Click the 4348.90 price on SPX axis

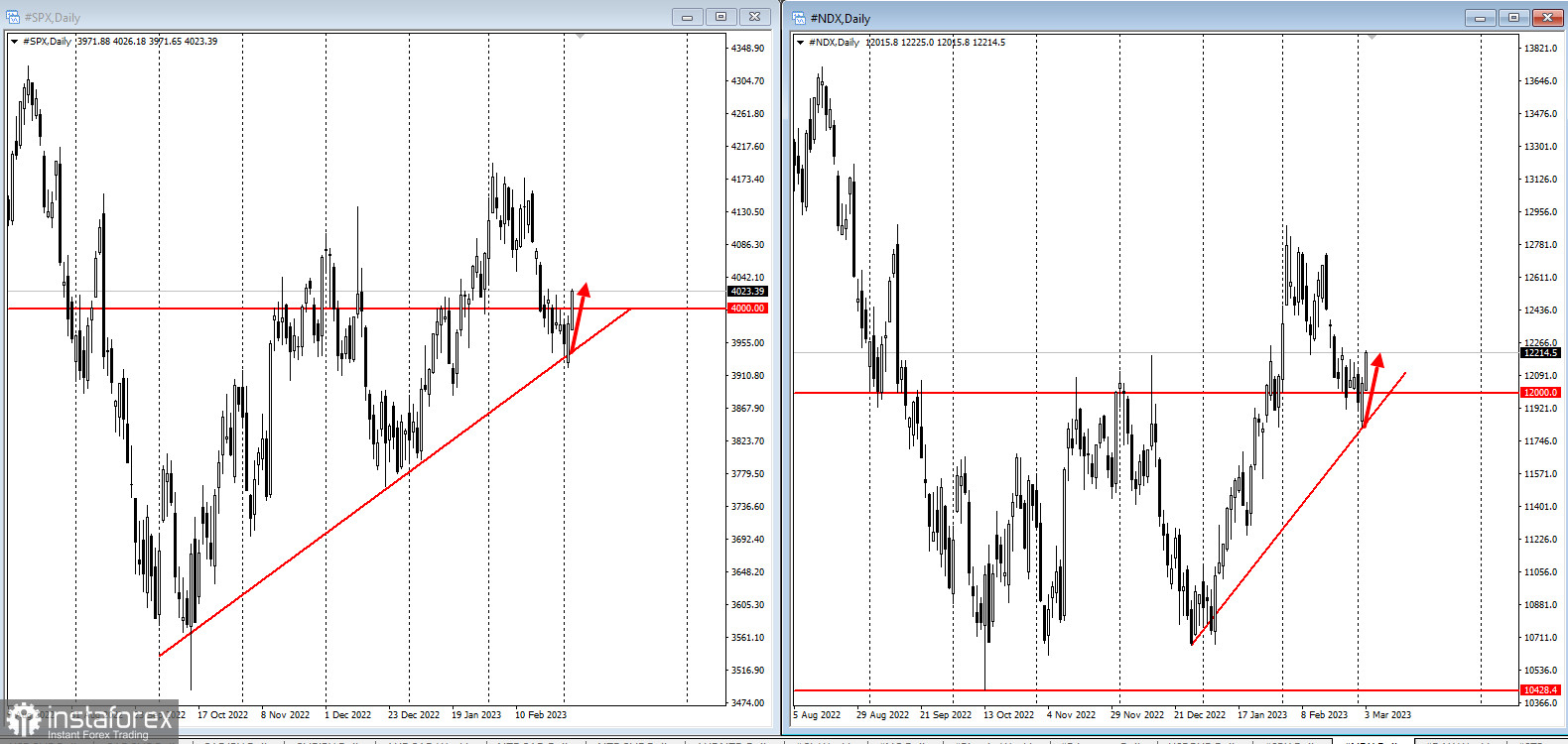[747, 49]
